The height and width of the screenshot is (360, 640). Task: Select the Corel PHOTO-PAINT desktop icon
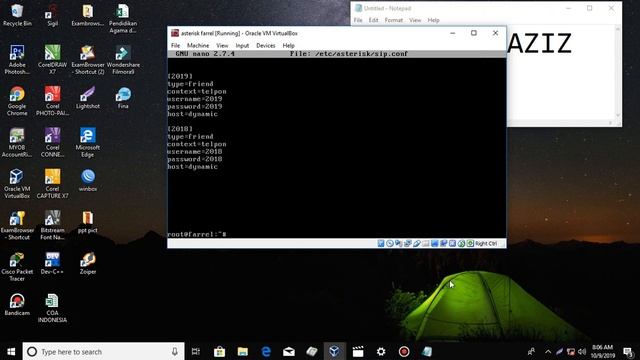pos(52,101)
